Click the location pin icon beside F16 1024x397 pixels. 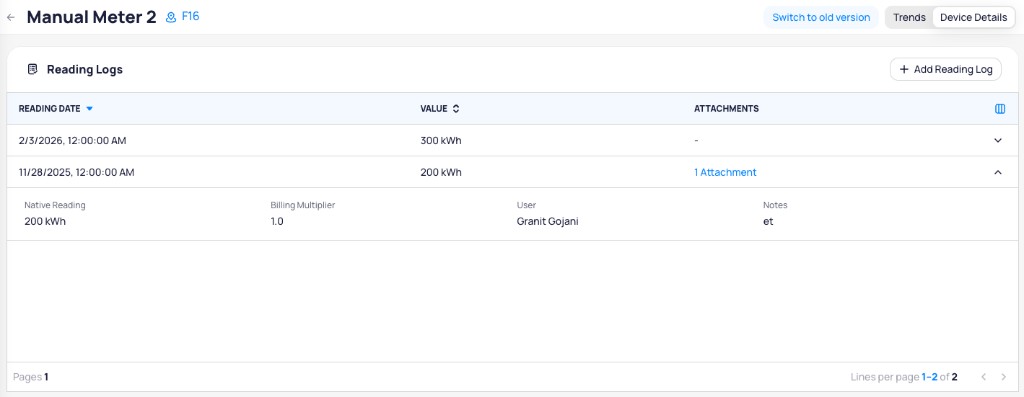pos(171,18)
